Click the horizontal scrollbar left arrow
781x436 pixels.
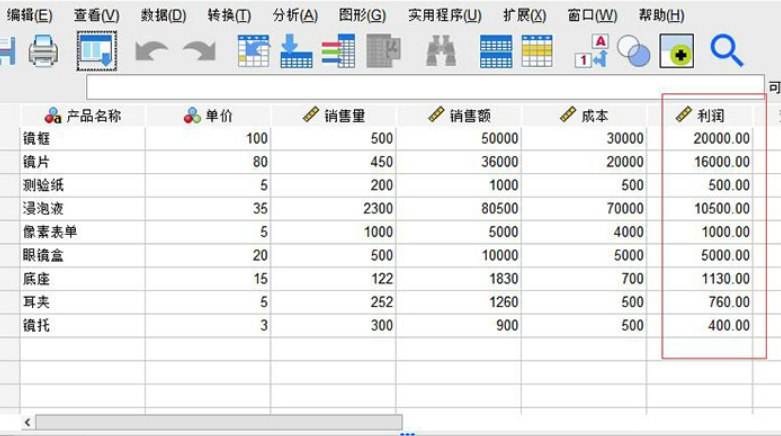(27, 423)
